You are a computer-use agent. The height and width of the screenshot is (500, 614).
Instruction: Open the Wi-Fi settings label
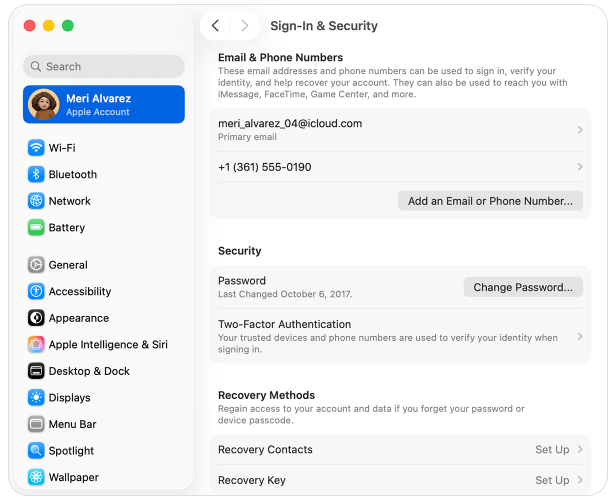[x=62, y=148]
